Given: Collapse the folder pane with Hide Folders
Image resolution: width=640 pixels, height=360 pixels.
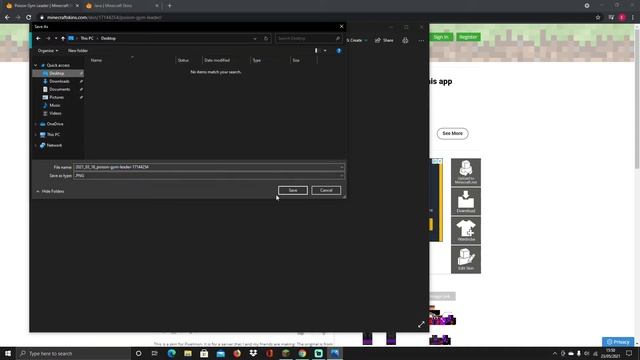Looking at the screenshot, I should tap(50, 191).
